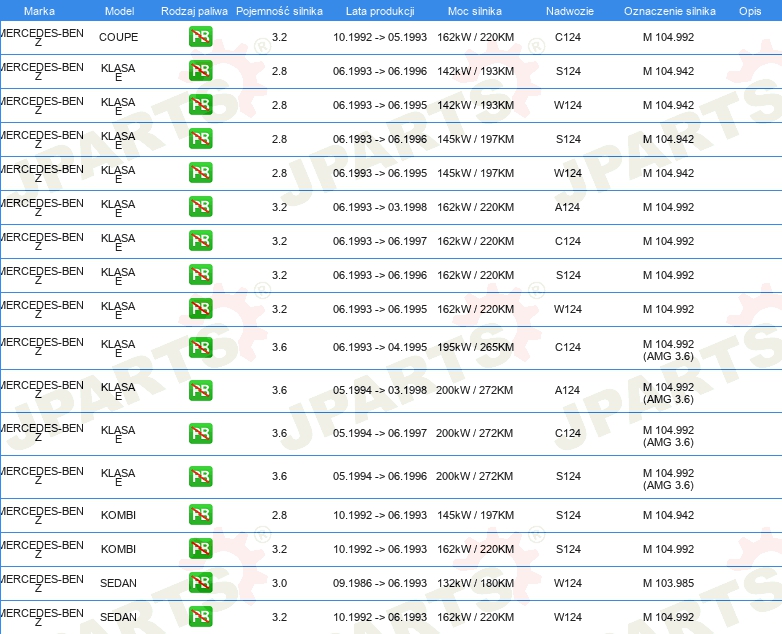Click W124 in the SEDAN 3.0 row
Screen dimensions: 782x634
(568, 583)
